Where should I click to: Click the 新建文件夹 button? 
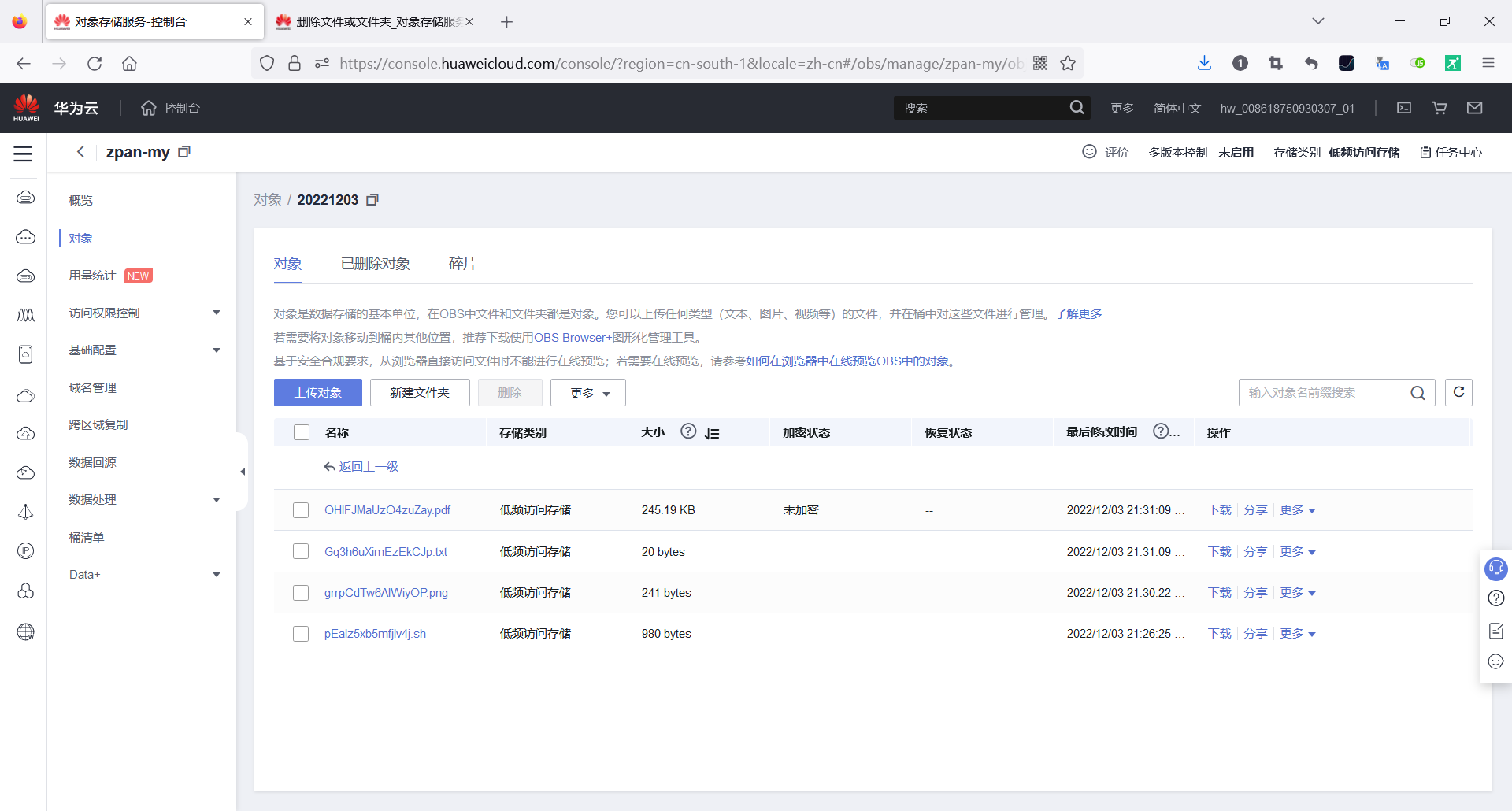point(420,392)
